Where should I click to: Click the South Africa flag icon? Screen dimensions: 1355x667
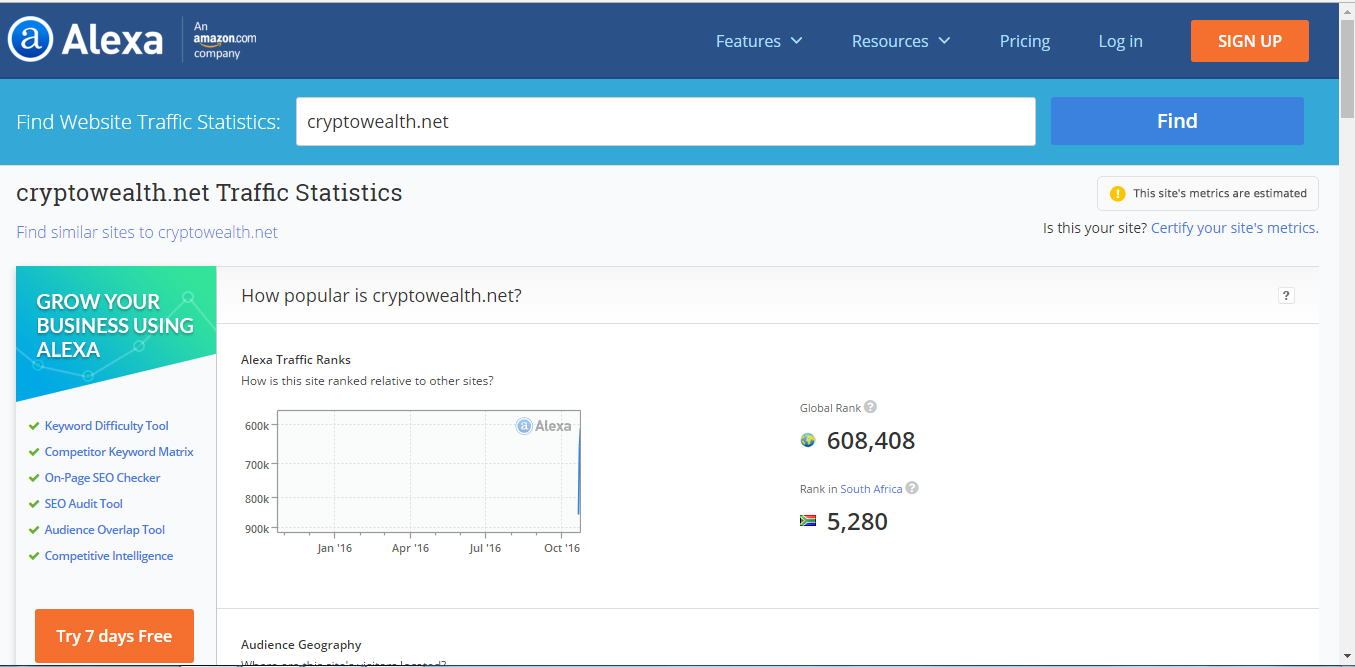coord(807,521)
